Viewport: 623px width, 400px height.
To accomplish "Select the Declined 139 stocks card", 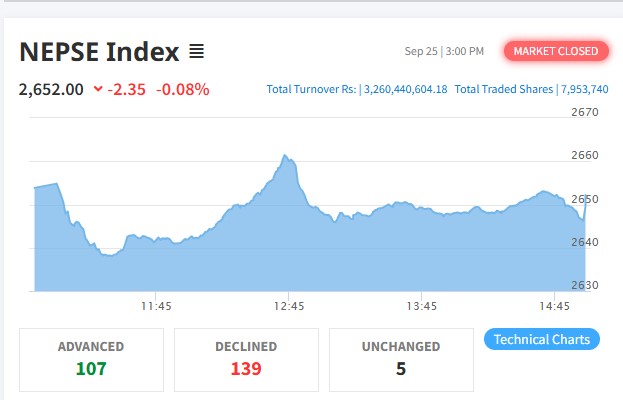I will point(246,359).
